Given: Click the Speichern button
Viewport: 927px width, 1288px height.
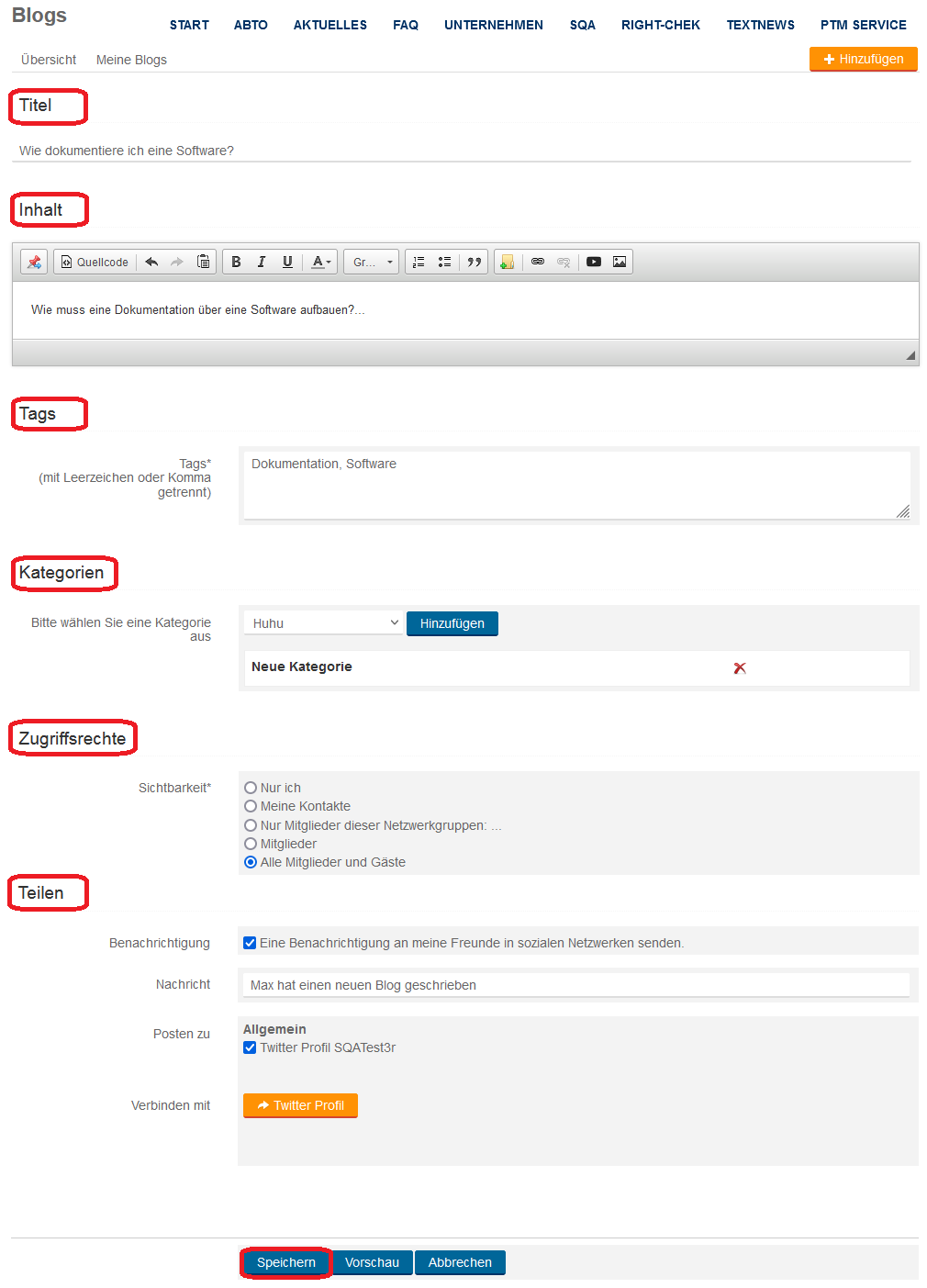Looking at the screenshot, I should tap(285, 1262).
